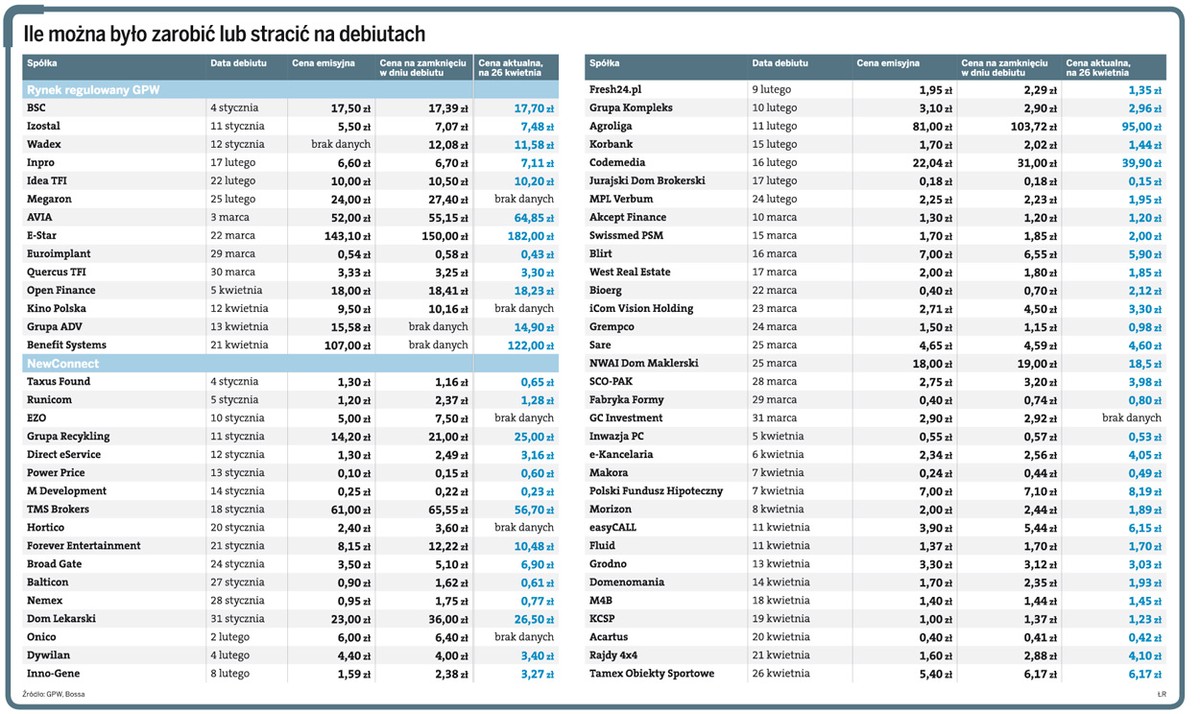Select the Agroliga company name
This screenshot has height=714, width=1200.
[610, 126]
